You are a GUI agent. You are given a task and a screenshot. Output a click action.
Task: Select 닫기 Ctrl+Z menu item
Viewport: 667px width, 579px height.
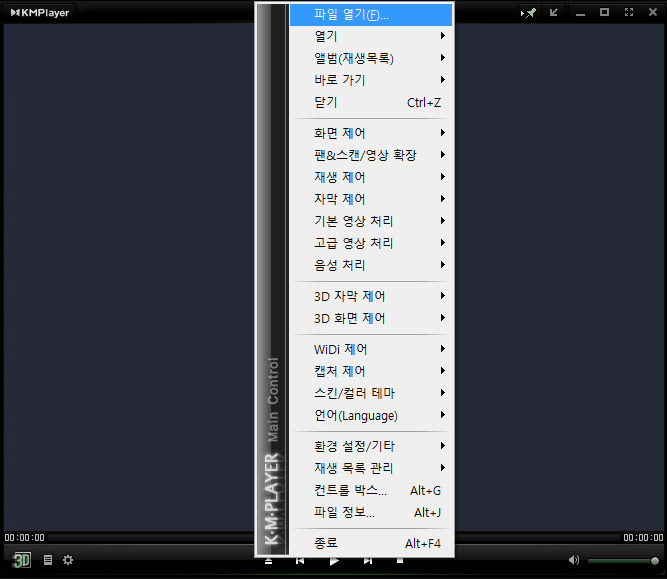[x=371, y=102]
